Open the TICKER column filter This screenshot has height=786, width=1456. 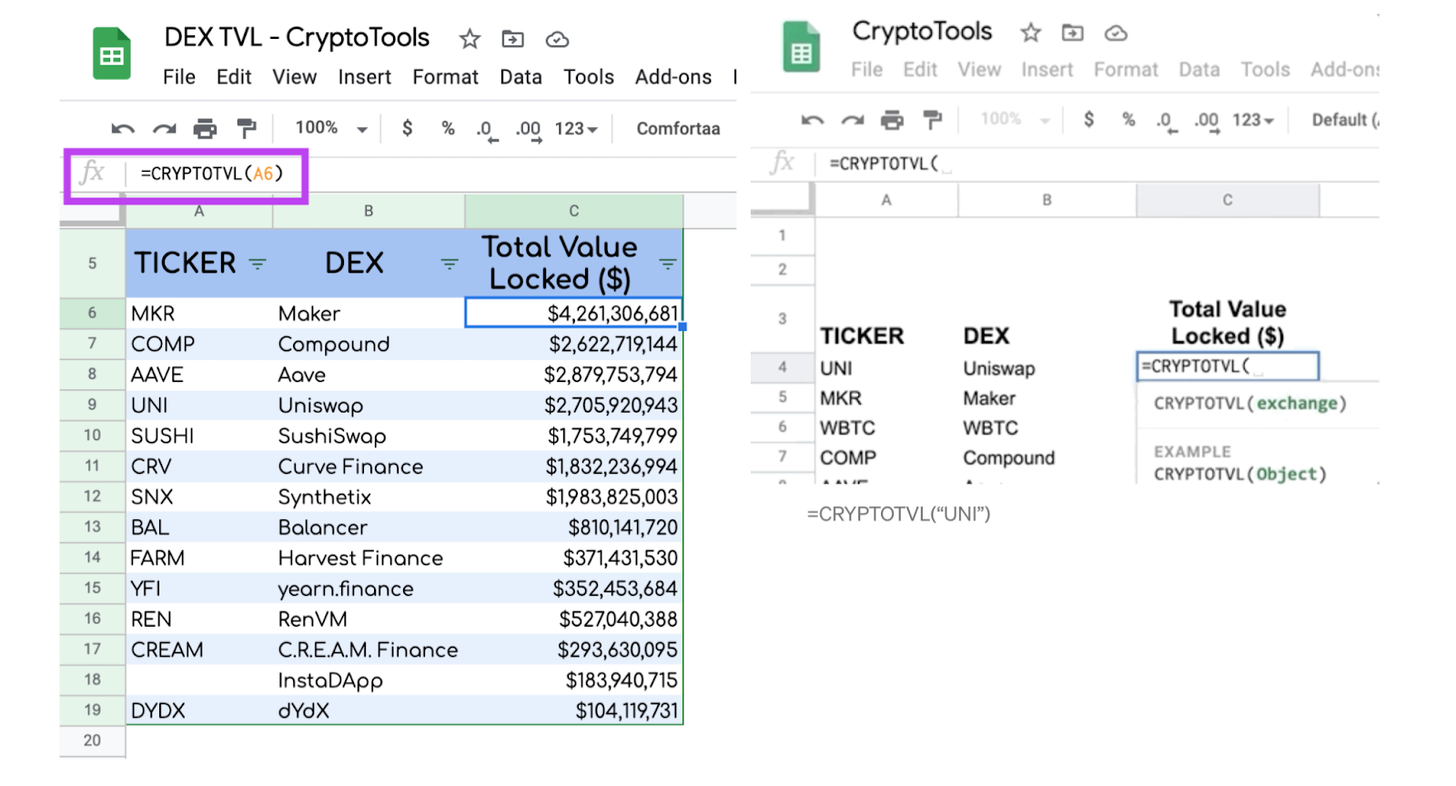pyautogui.click(x=257, y=264)
